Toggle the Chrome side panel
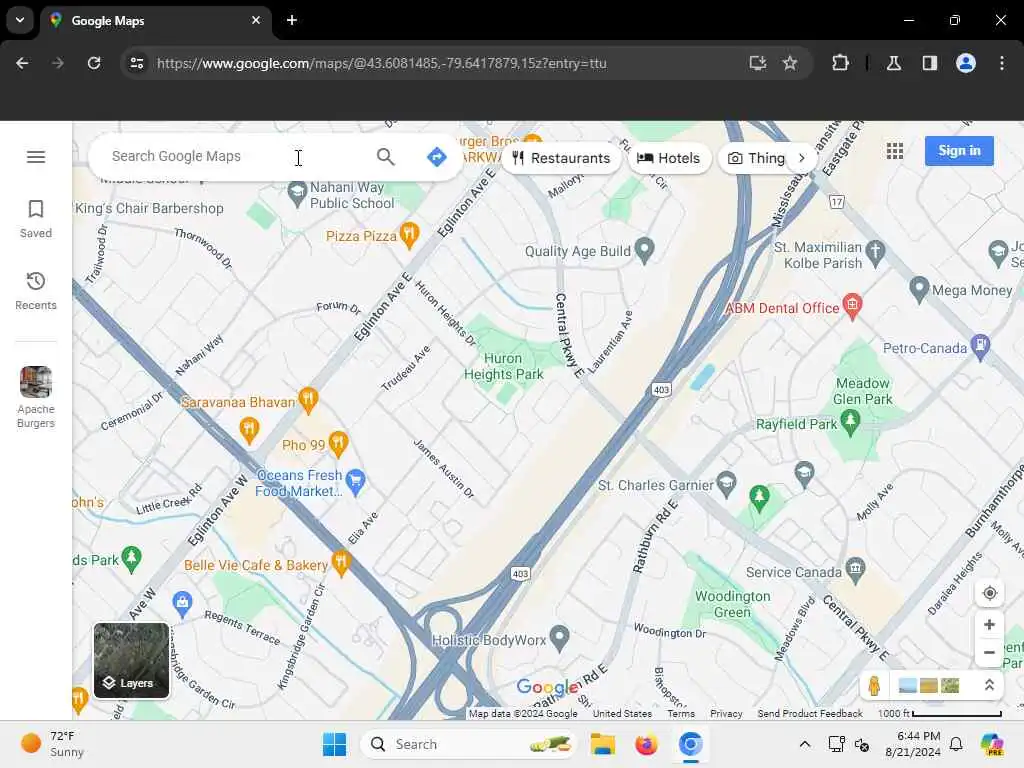 click(x=929, y=63)
